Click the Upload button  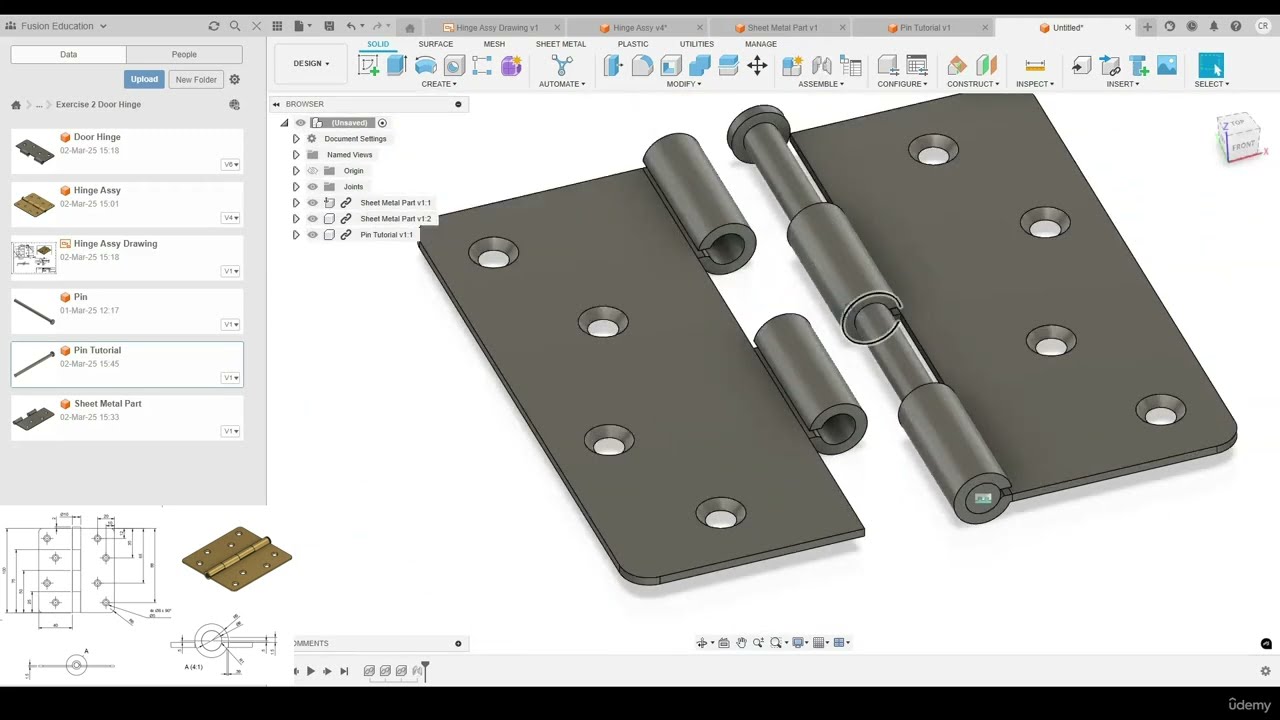coord(144,79)
